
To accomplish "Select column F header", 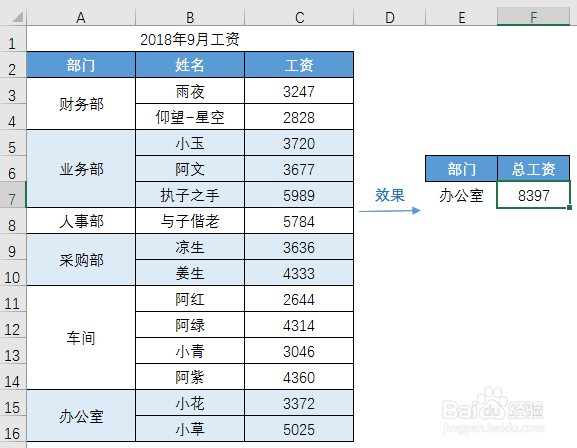I will tap(534, 17).
